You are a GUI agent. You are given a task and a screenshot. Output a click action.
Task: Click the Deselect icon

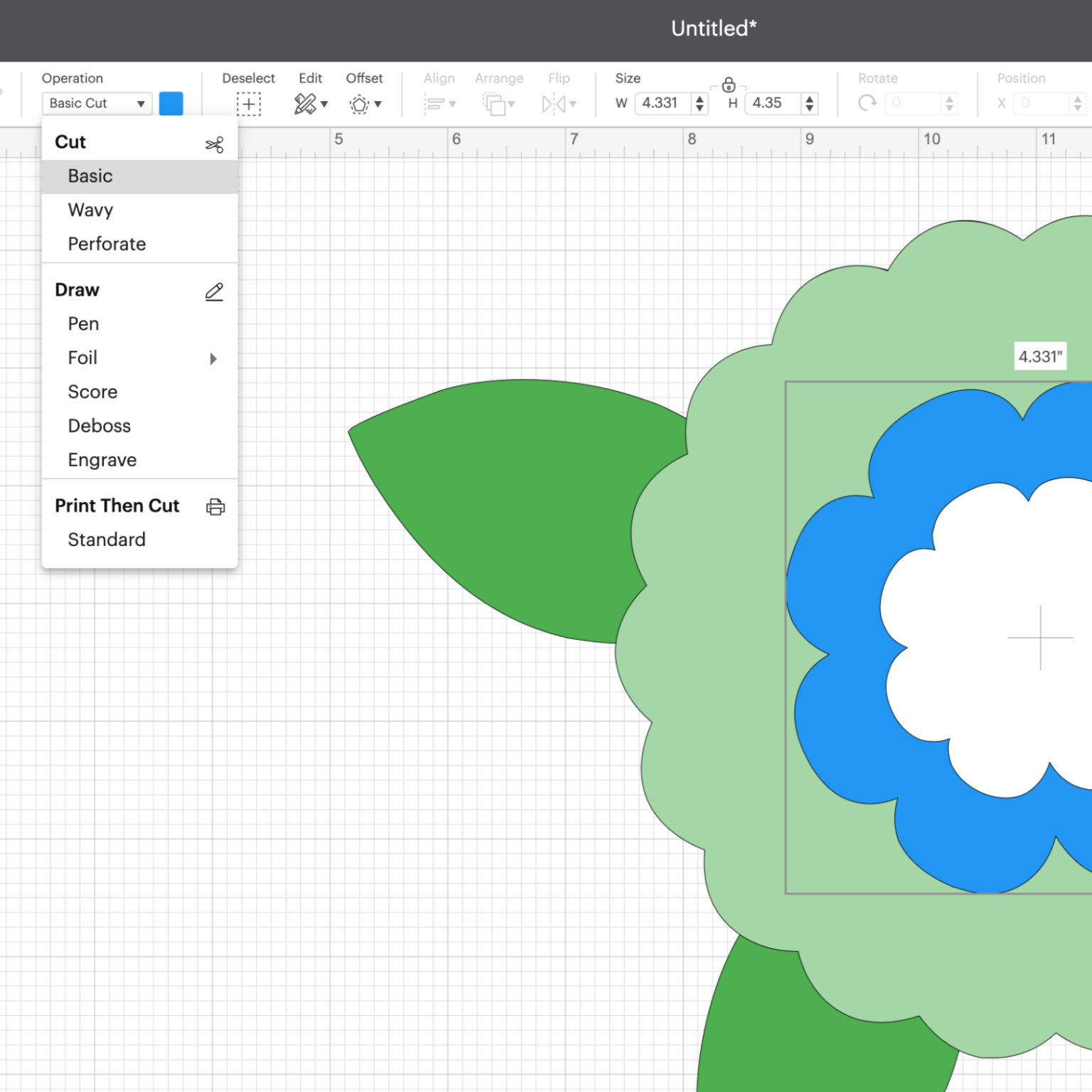[x=249, y=104]
